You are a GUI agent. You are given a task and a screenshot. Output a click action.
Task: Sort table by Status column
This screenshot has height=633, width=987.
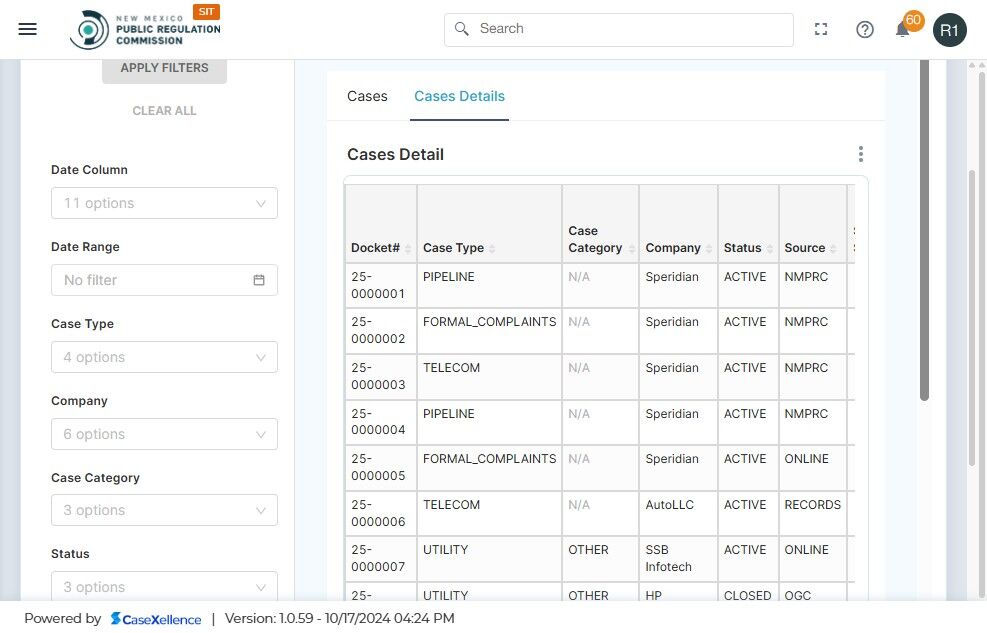coord(769,249)
